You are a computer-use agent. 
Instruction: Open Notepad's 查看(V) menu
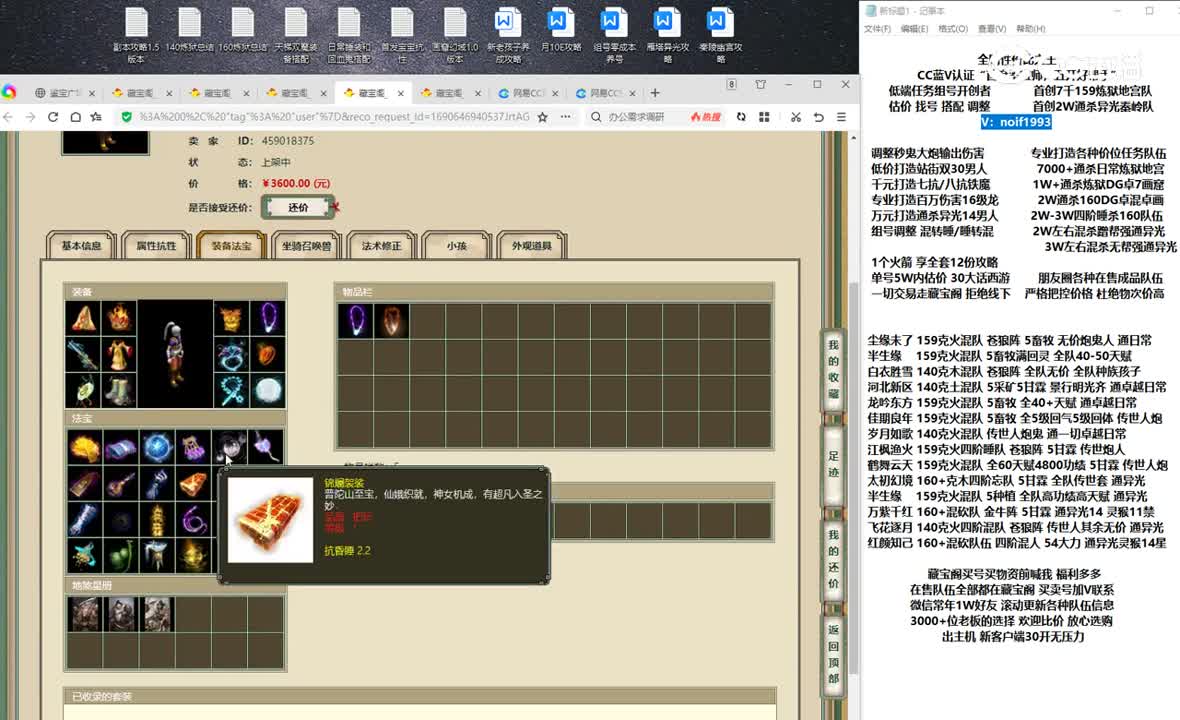[992, 29]
